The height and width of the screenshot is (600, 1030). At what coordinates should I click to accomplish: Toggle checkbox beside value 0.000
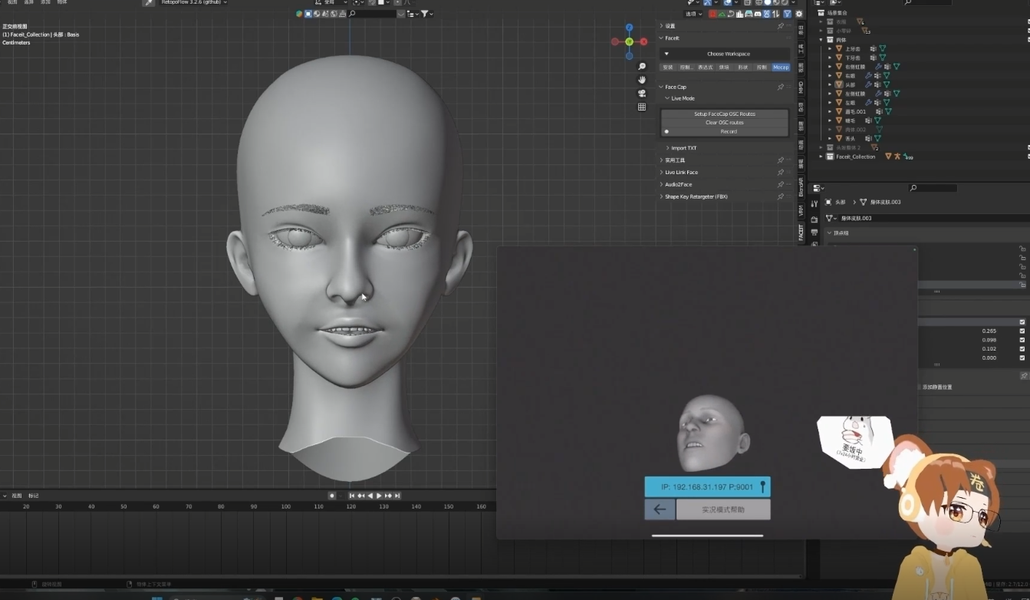(x=1021, y=358)
